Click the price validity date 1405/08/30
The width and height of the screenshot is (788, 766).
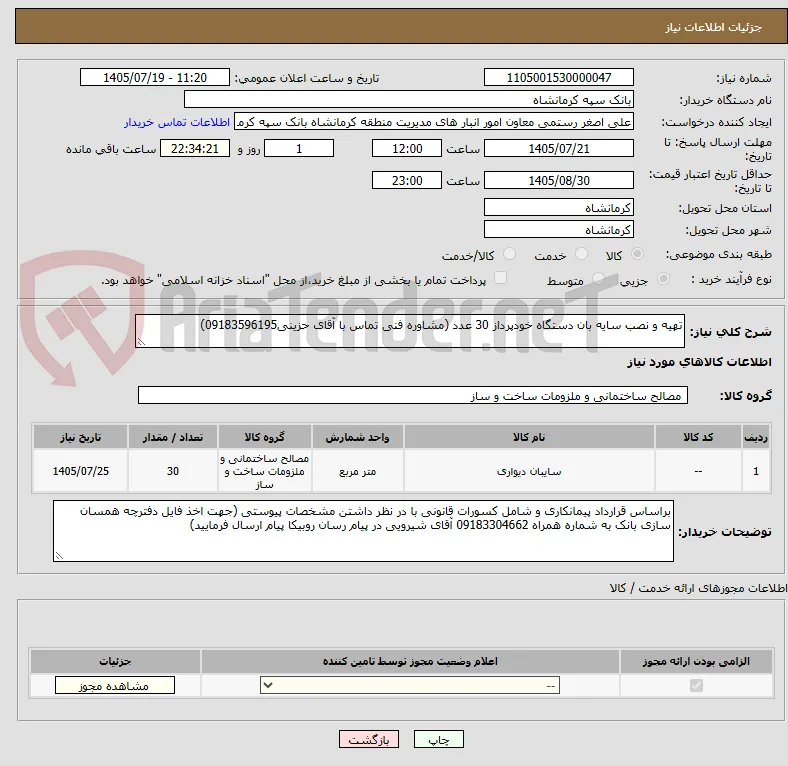coord(558,180)
